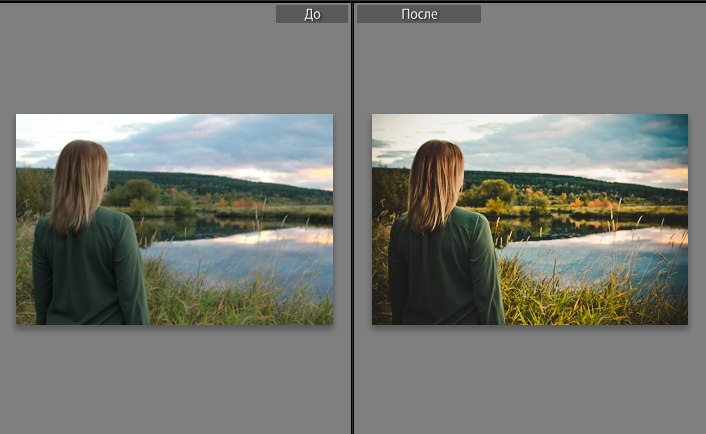Select the before photo thumbnail
This screenshot has height=434, width=706.
coord(174,219)
